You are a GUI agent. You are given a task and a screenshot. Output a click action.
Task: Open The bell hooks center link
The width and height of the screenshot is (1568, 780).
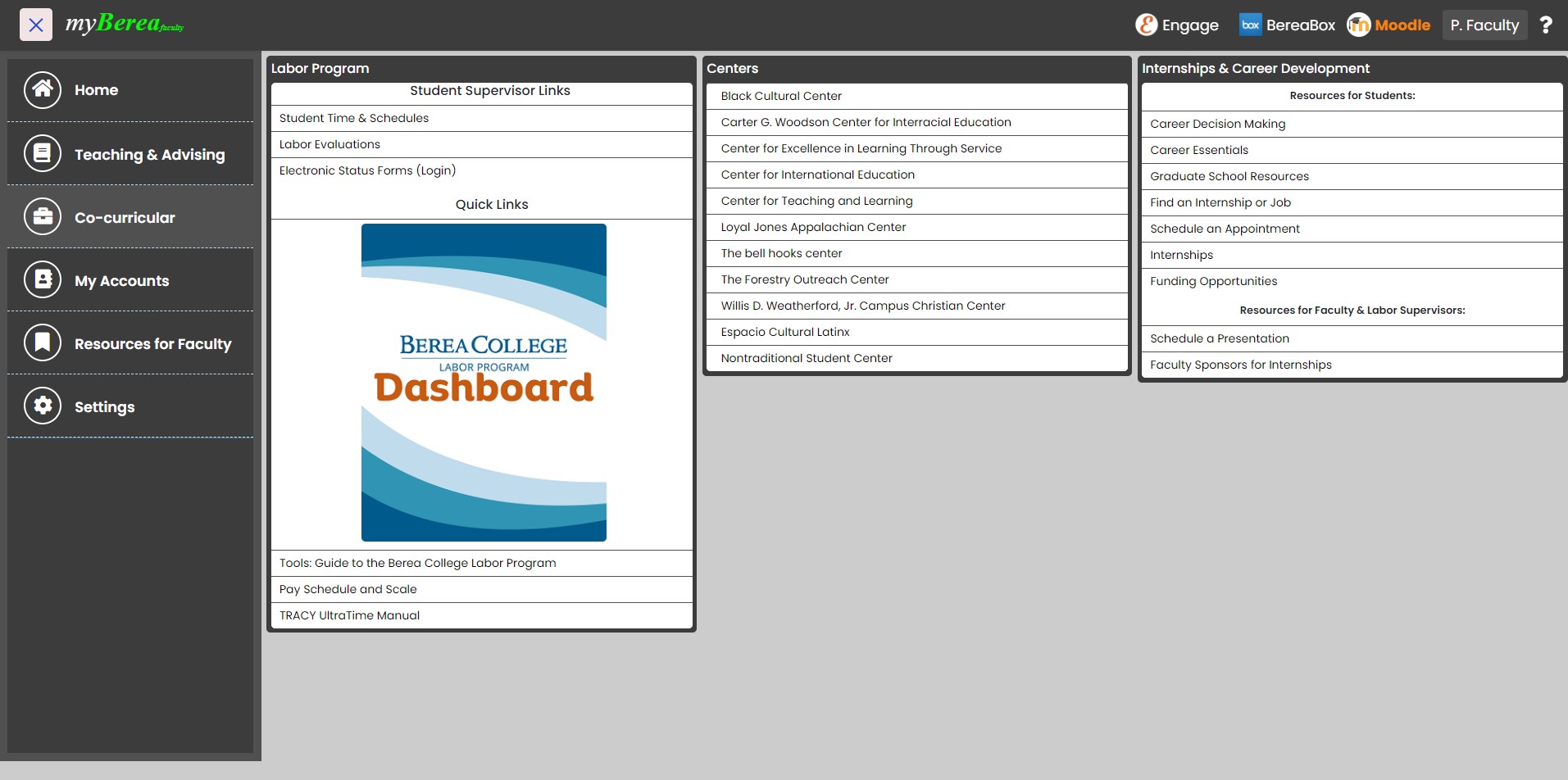[781, 253]
